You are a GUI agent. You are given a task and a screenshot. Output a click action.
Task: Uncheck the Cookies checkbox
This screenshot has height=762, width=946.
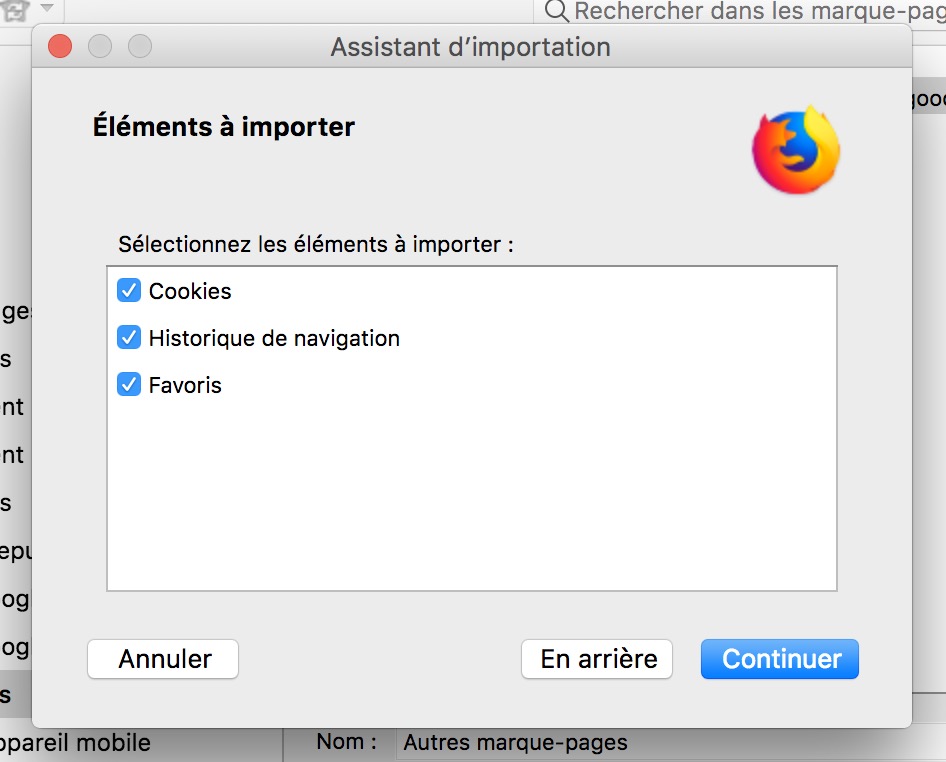(129, 291)
